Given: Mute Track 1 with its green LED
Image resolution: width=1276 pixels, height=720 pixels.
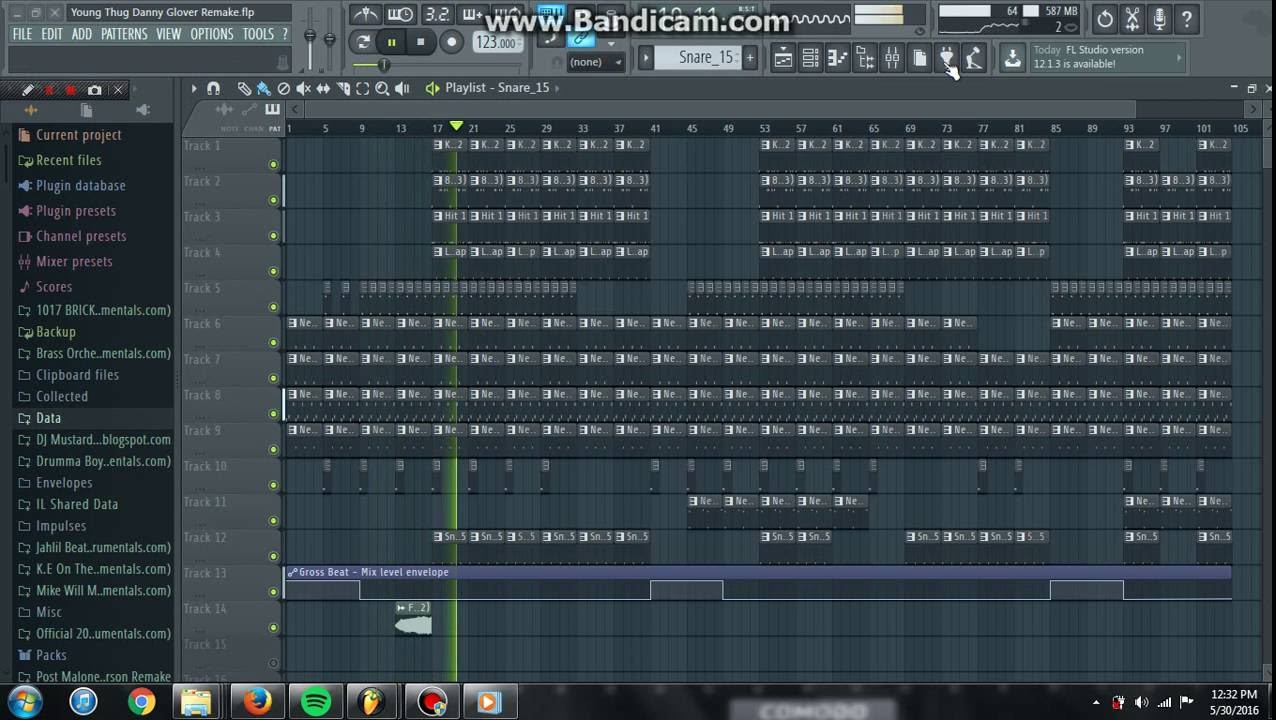Looking at the screenshot, I should click(273, 164).
